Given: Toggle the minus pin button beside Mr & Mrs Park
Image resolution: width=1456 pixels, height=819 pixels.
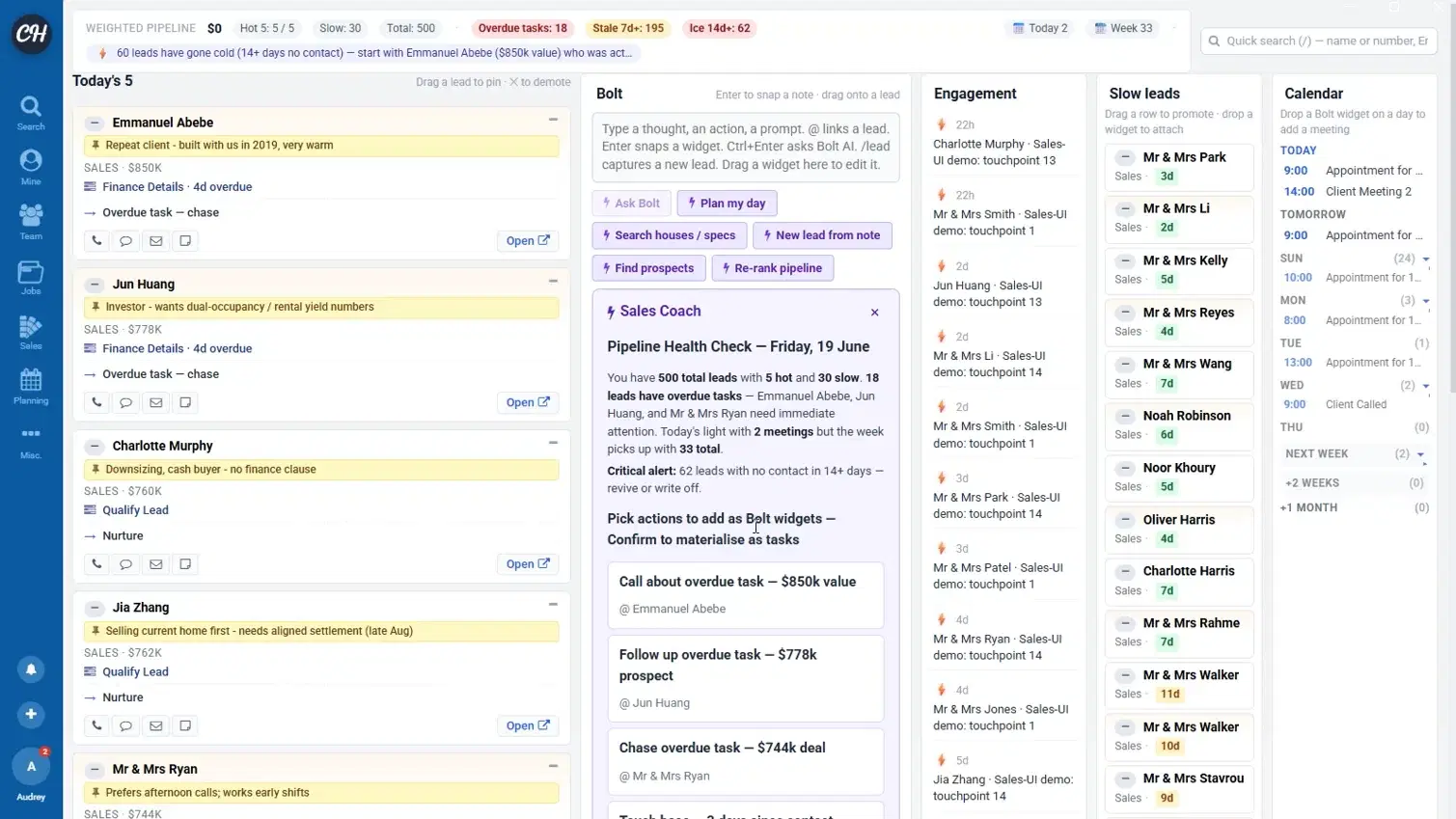Looking at the screenshot, I should pos(1125,157).
